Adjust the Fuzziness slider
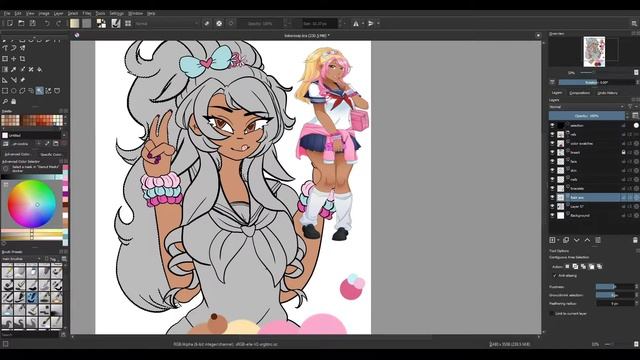640x360 pixels. tap(615, 287)
